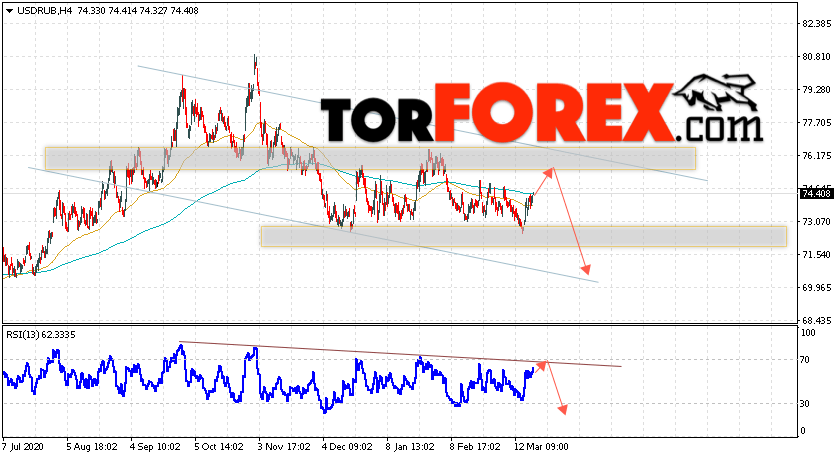Select the 76.175 price axis label
Viewport: 838px width, 458px height.
click(x=817, y=156)
